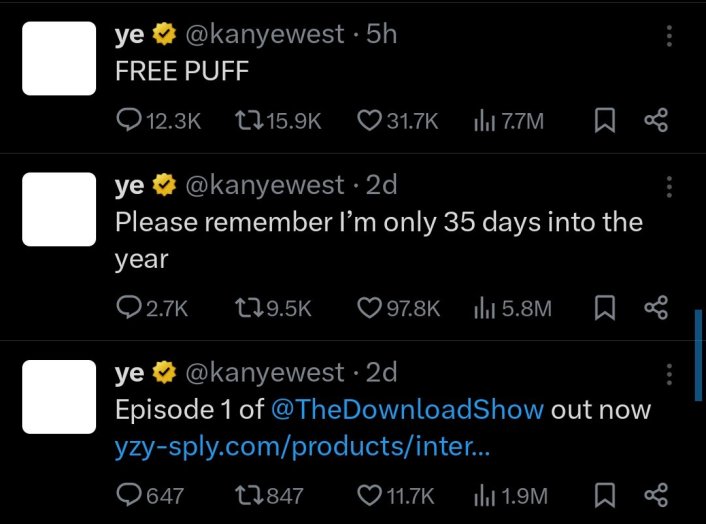706x524 pixels.
Task: Open more menu on 35 days tweet
Action: (669, 186)
